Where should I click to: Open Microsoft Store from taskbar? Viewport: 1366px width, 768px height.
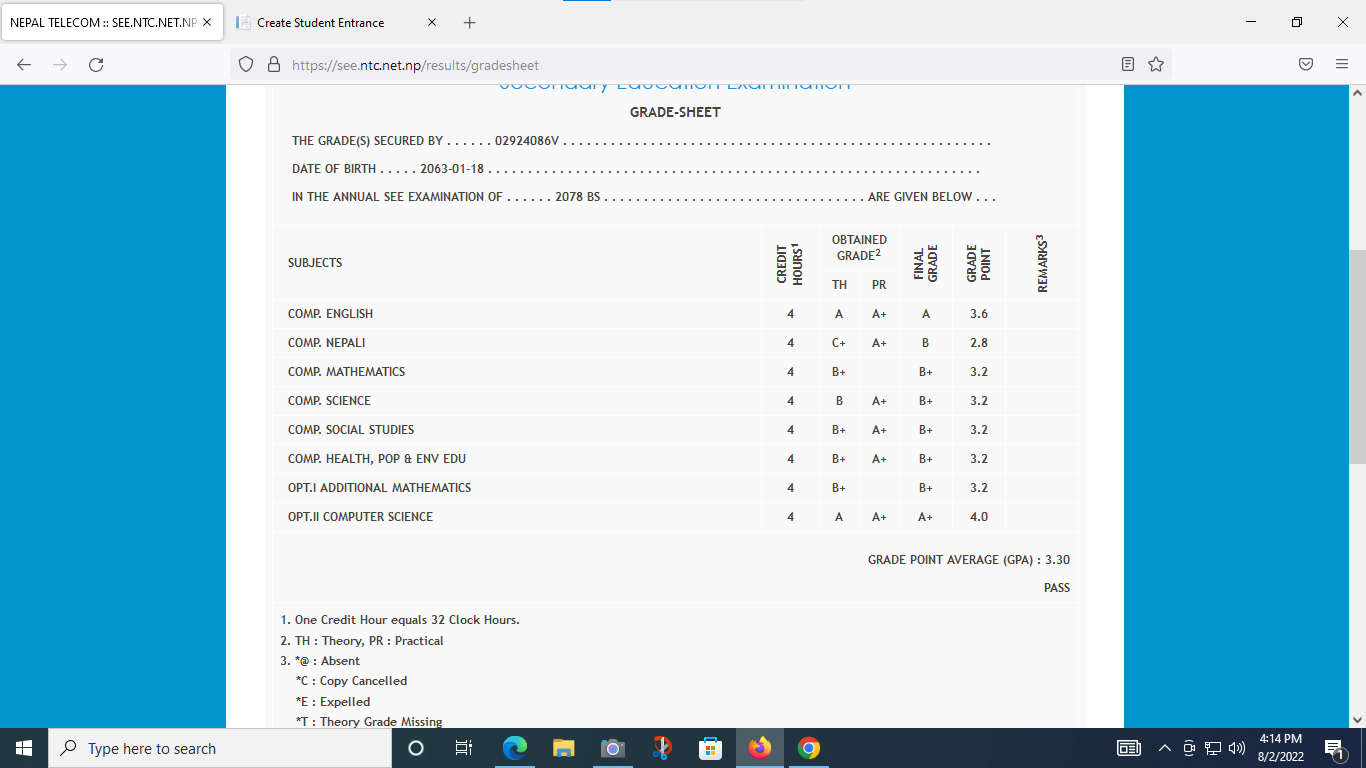[711, 748]
